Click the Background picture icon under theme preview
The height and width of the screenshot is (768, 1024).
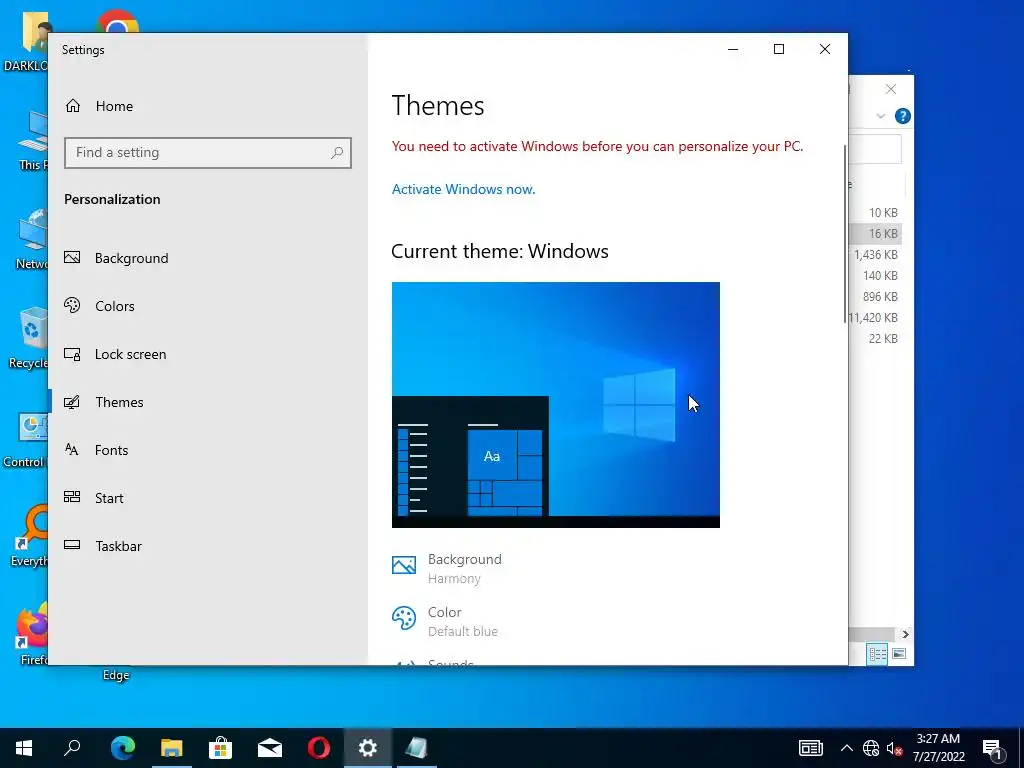pos(404,565)
